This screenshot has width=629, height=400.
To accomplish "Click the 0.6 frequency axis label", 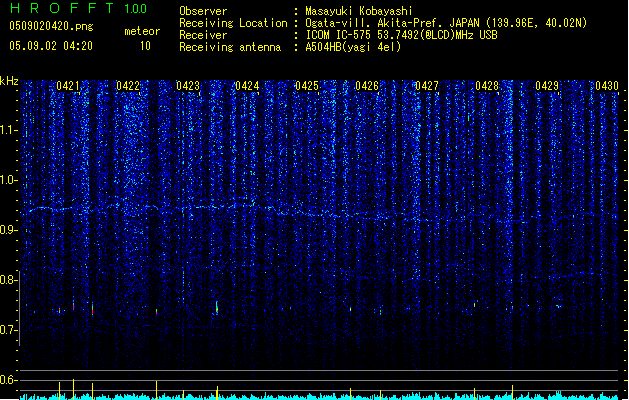I will tap(9, 380).
